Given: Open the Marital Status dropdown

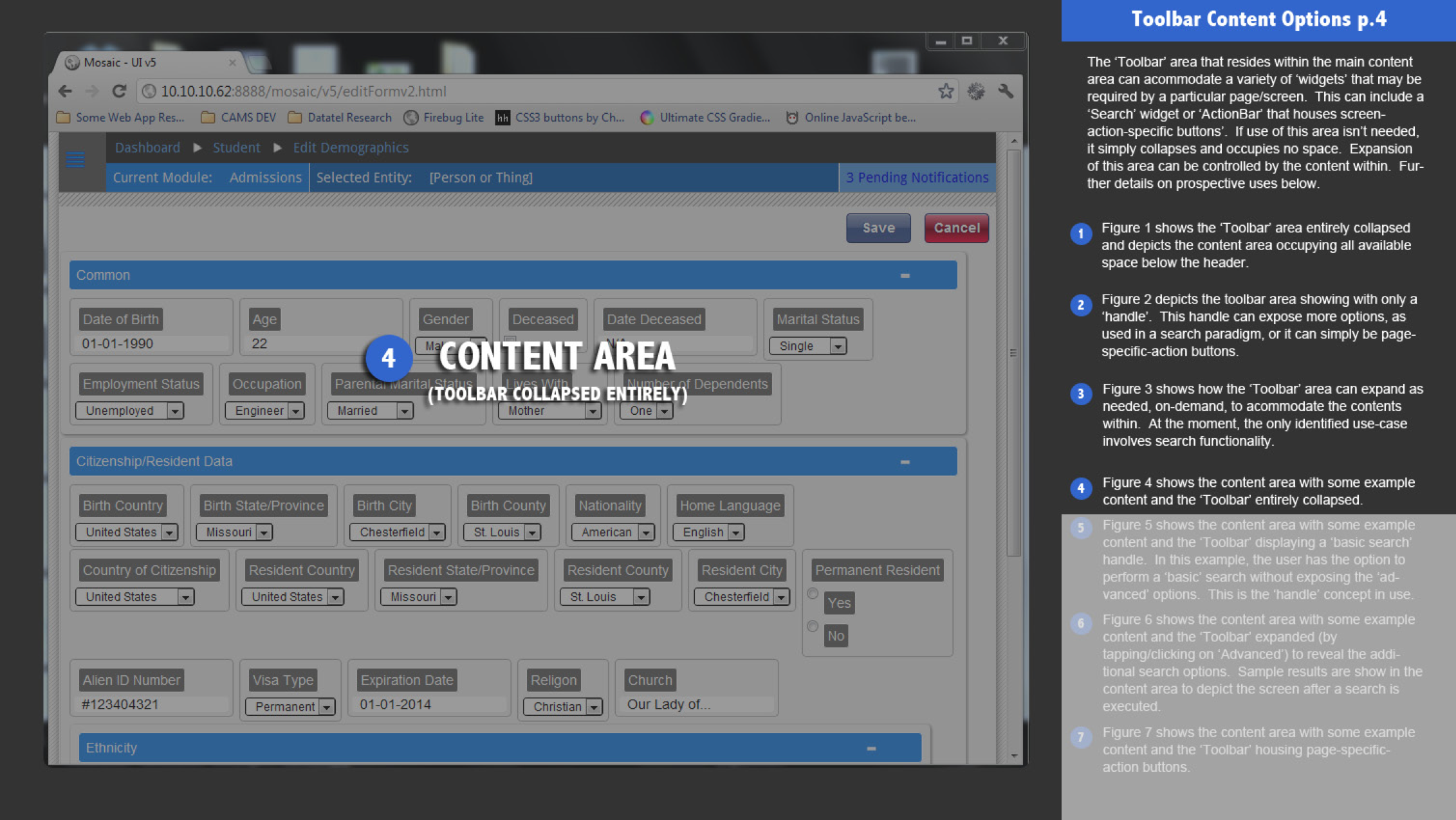Looking at the screenshot, I should click(808, 346).
